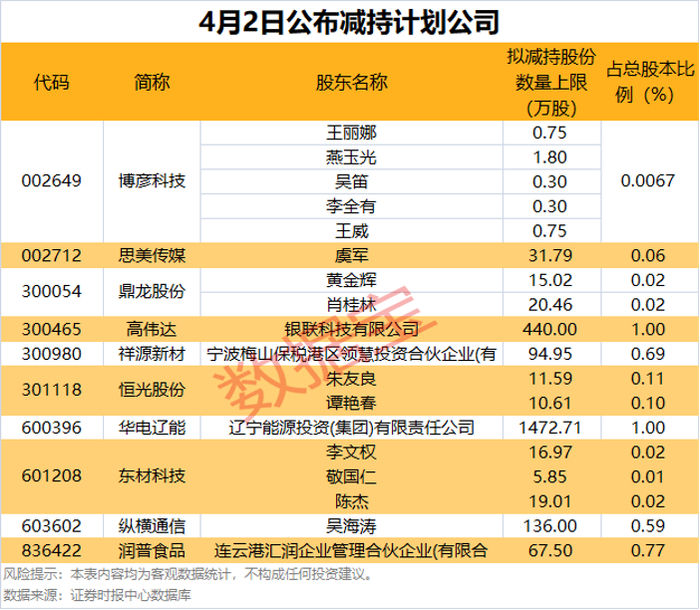Screen dimensions: 700x610
Task: Click the title 4月2日公布减持计划公司
Action: pyautogui.click(x=350, y=22)
